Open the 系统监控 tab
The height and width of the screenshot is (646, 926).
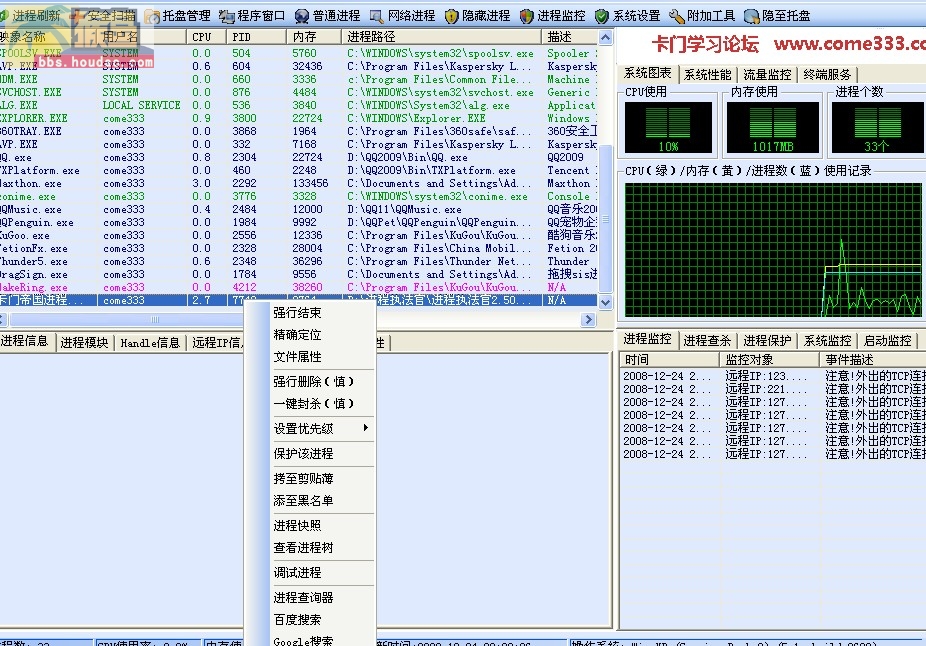(x=827, y=341)
